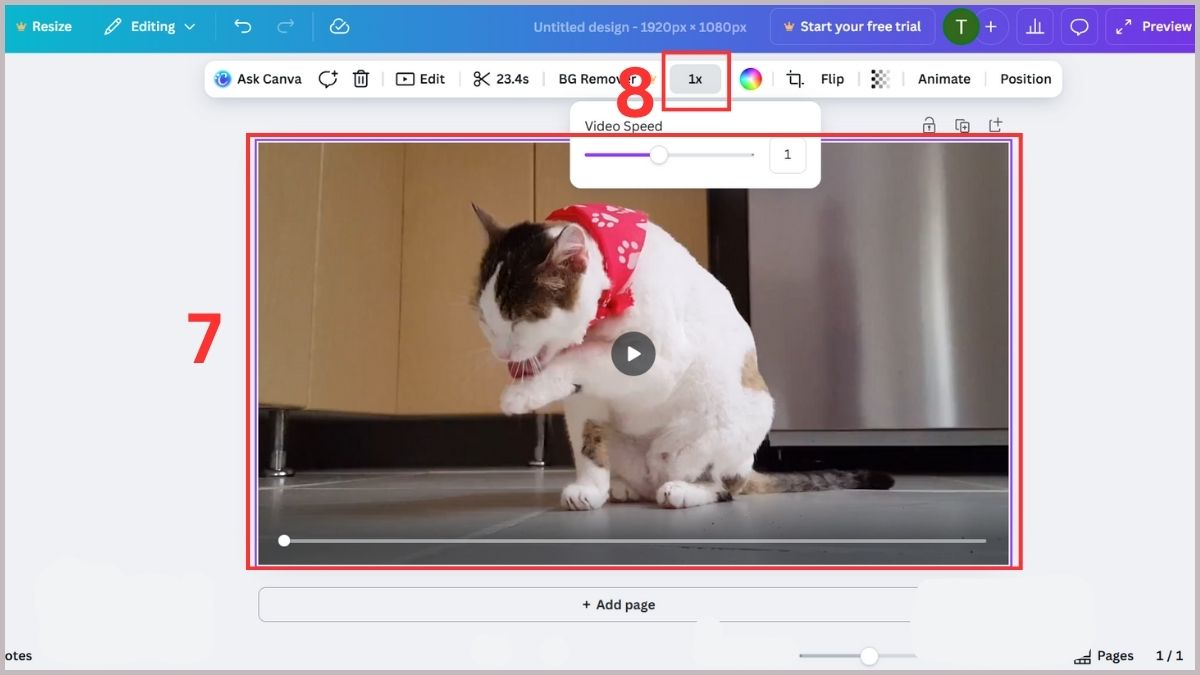Adjust the Video Speed slider
The image size is (1200, 675).
pyautogui.click(x=659, y=155)
